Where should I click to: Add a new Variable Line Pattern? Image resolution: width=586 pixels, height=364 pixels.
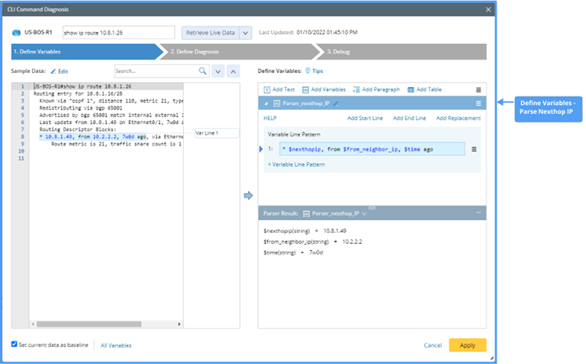pyautogui.click(x=296, y=164)
